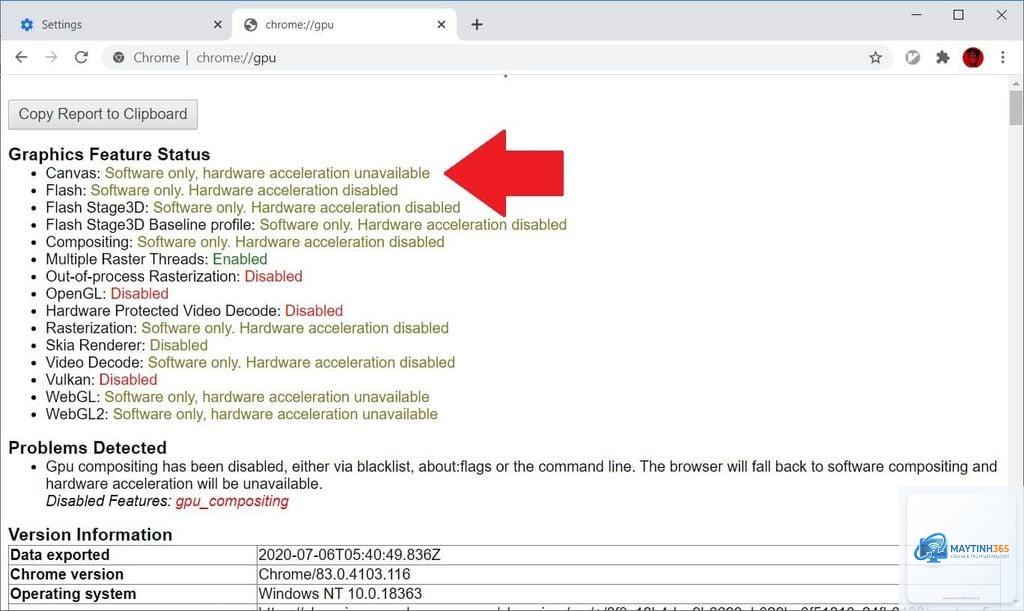Close the Chrome window

click(x=1001, y=14)
